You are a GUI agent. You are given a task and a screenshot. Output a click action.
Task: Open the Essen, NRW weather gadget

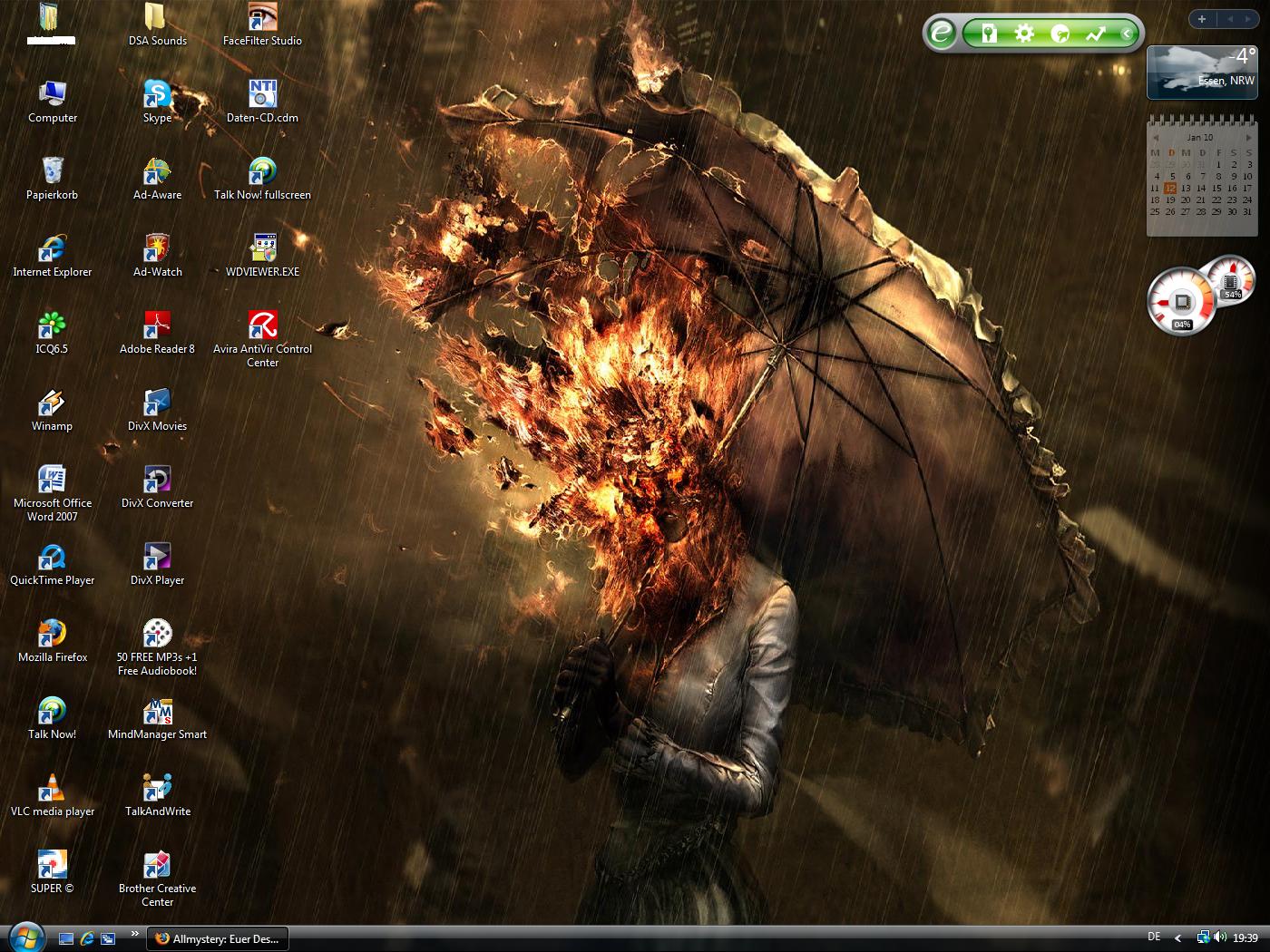click(1202, 72)
